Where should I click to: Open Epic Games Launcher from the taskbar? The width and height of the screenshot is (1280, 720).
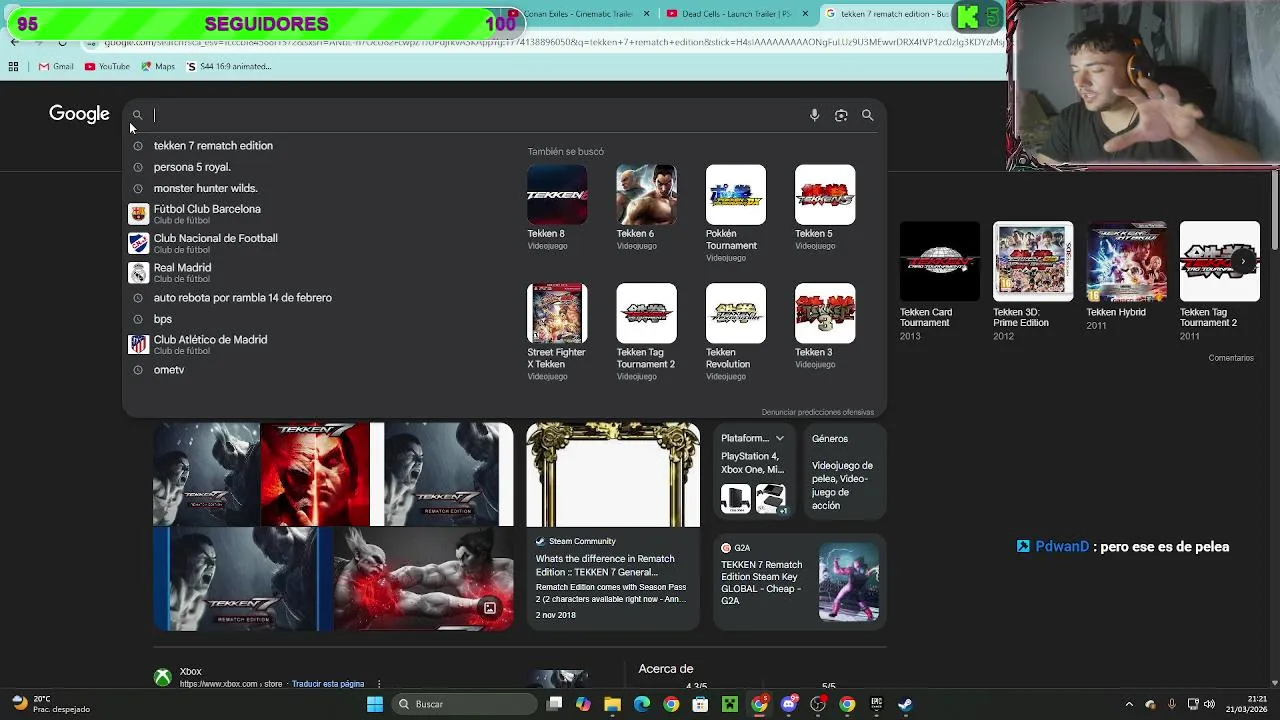click(877, 704)
